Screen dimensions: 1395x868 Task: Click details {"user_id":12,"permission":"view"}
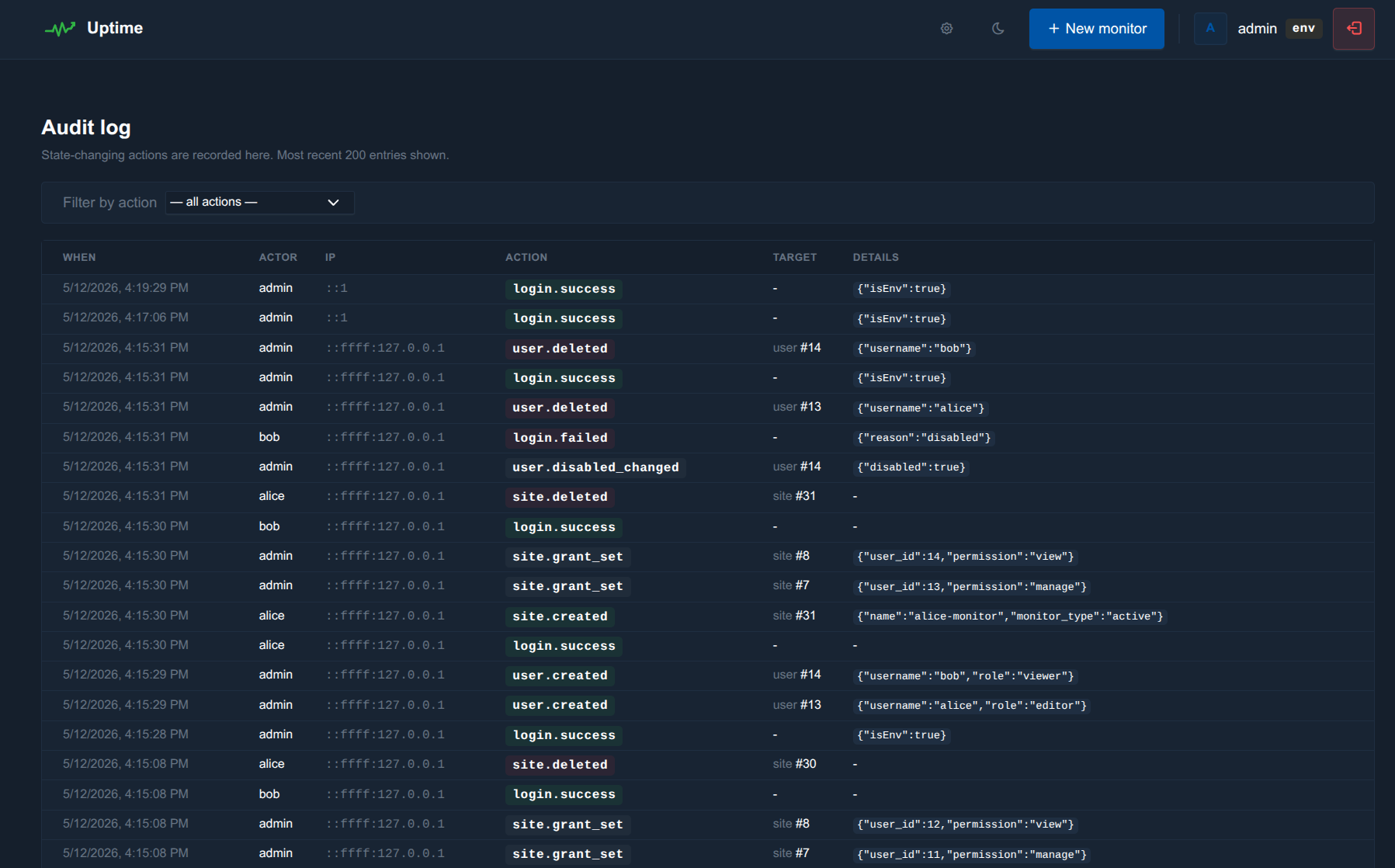pyautogui.click(x=966, y=825)
